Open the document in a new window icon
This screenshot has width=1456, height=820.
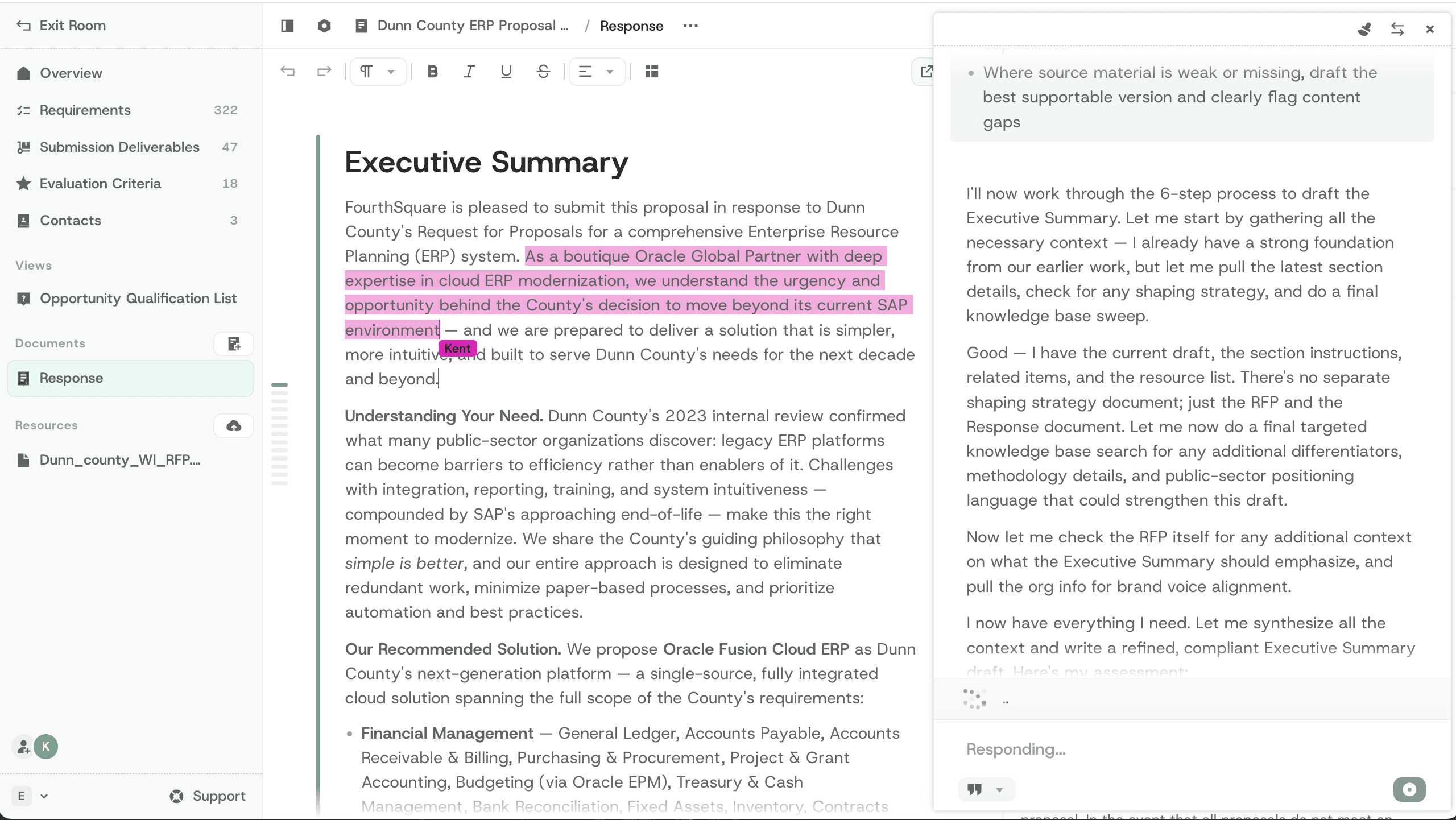click(927, 71)
